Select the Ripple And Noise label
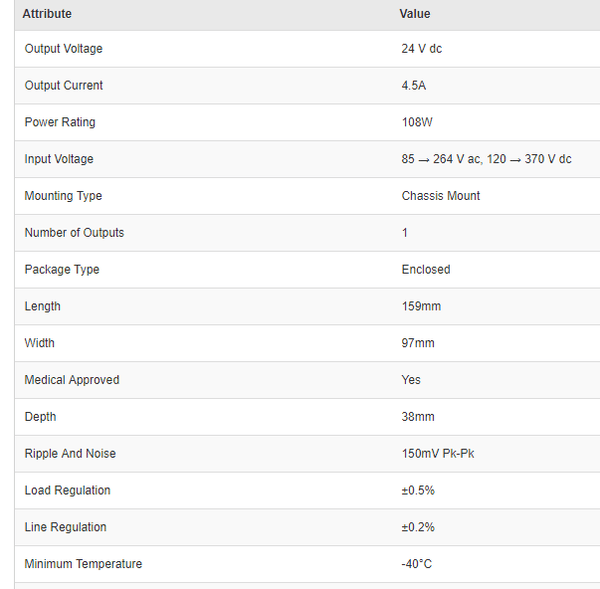 [x=70, y=454]
